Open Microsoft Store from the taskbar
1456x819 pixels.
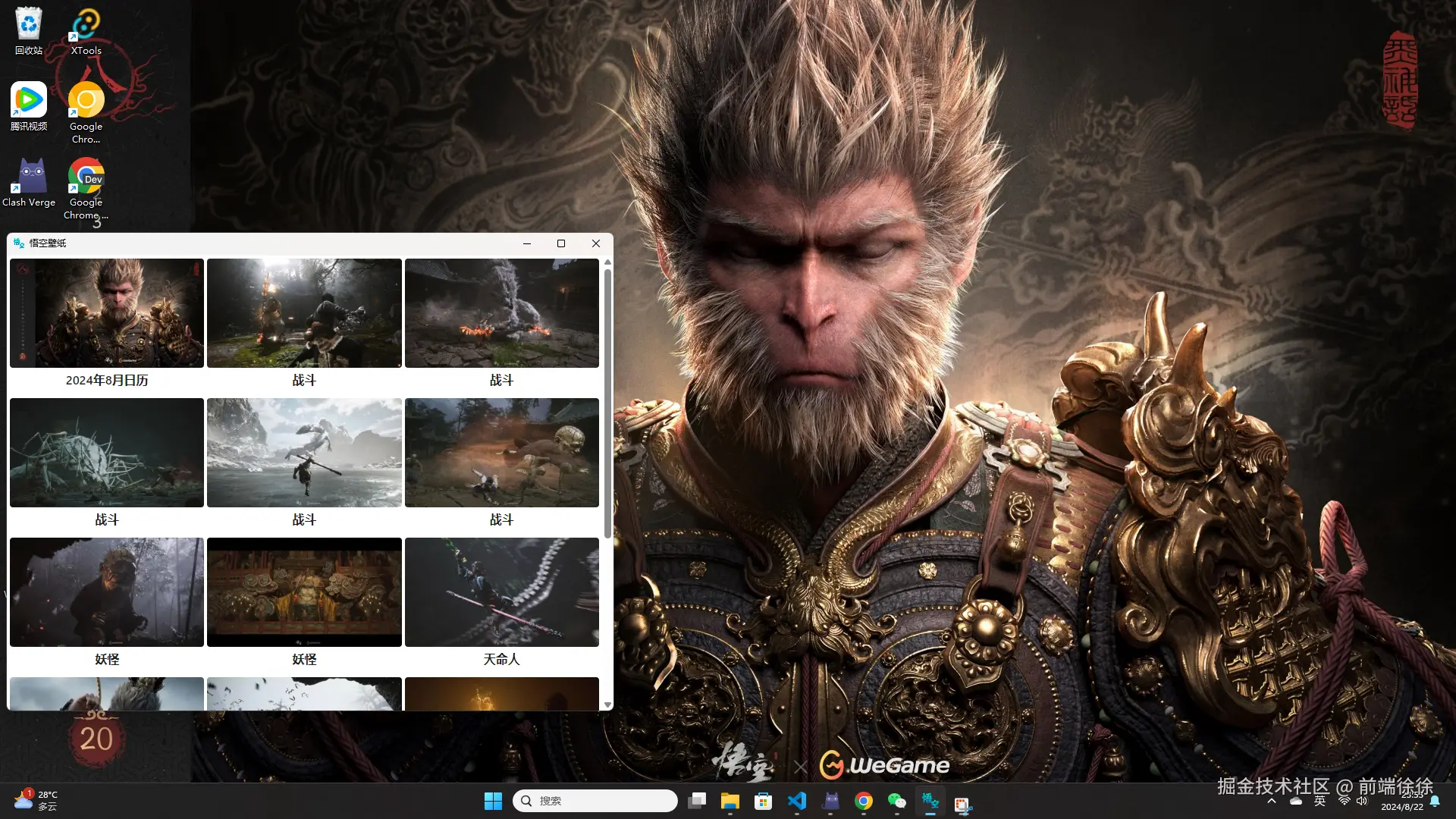coord(763,801)
